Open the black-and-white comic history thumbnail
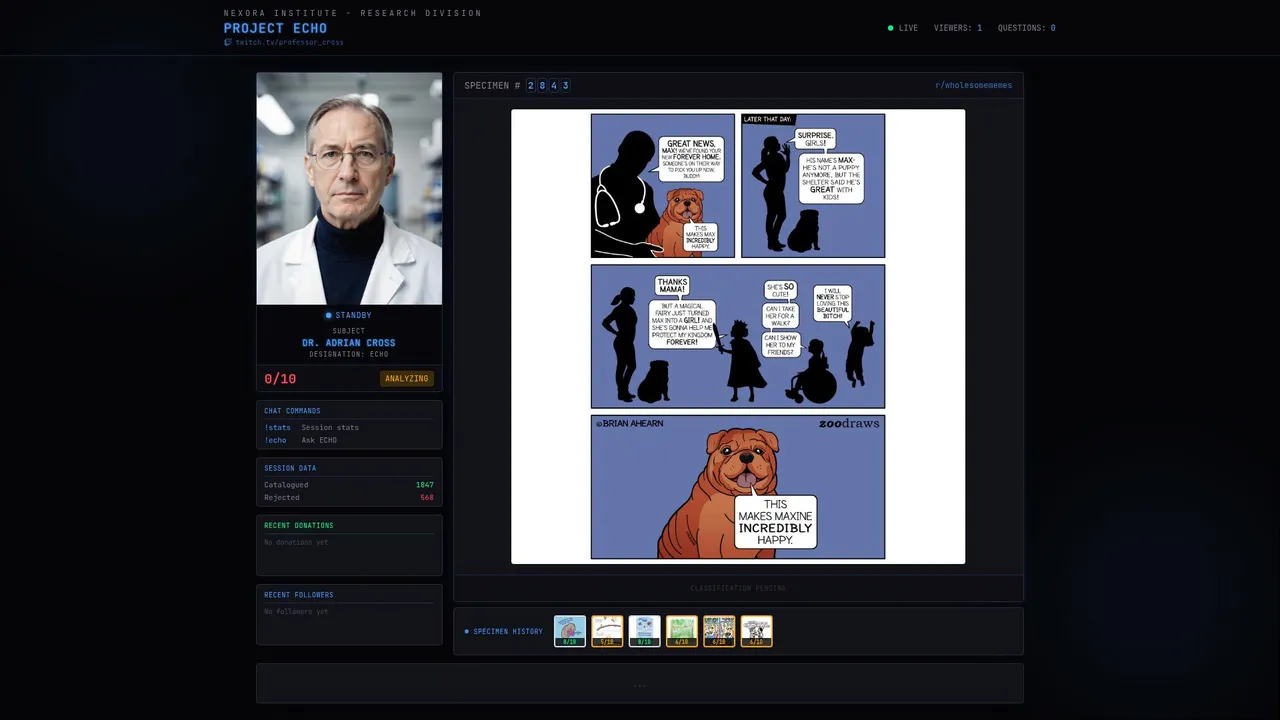 756,631
